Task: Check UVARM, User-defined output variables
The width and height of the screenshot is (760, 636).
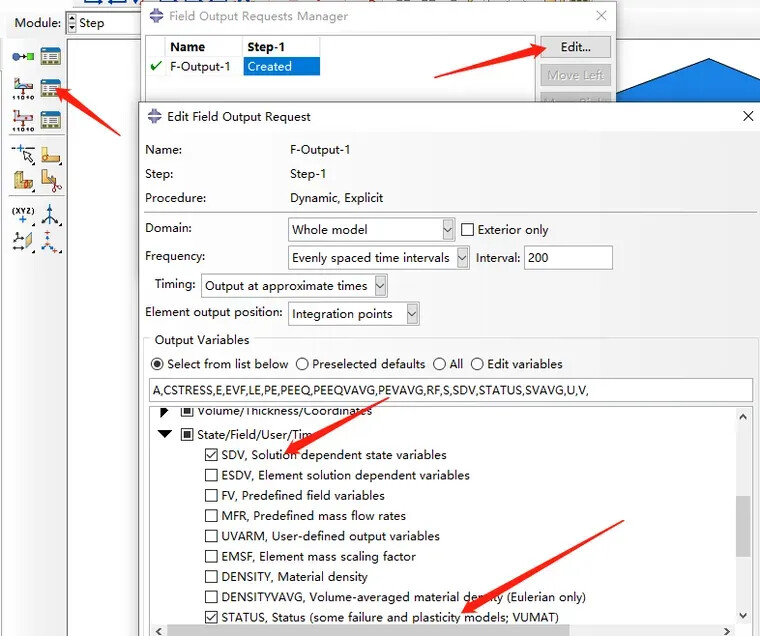Action: click(211, 536)
